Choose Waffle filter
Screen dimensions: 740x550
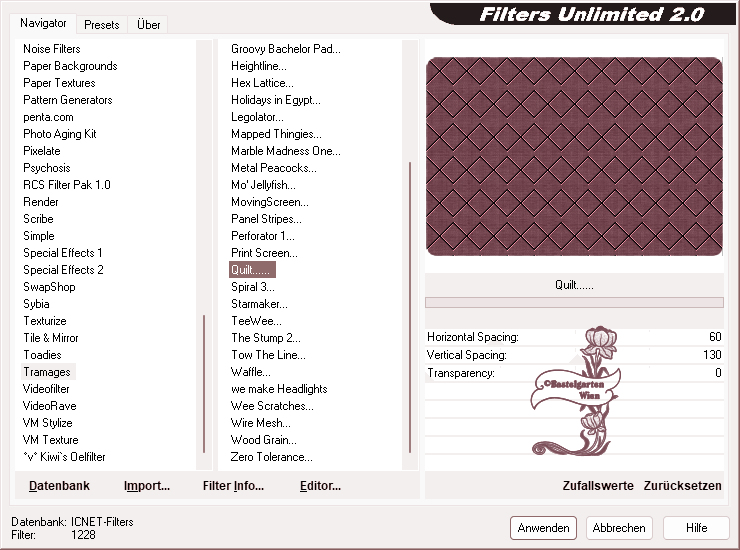(x=251, y=372)
